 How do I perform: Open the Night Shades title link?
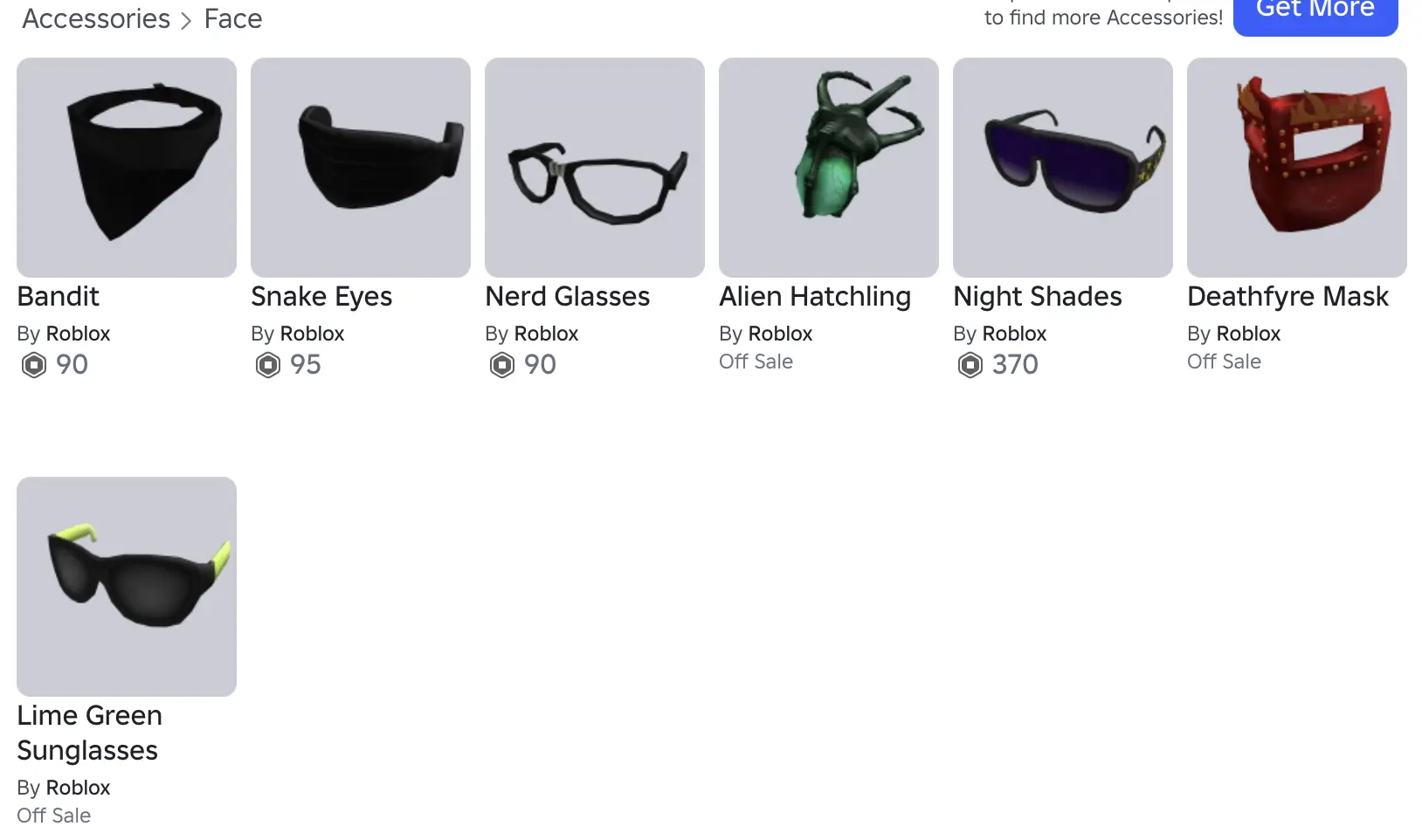[x=1038, y=297]
